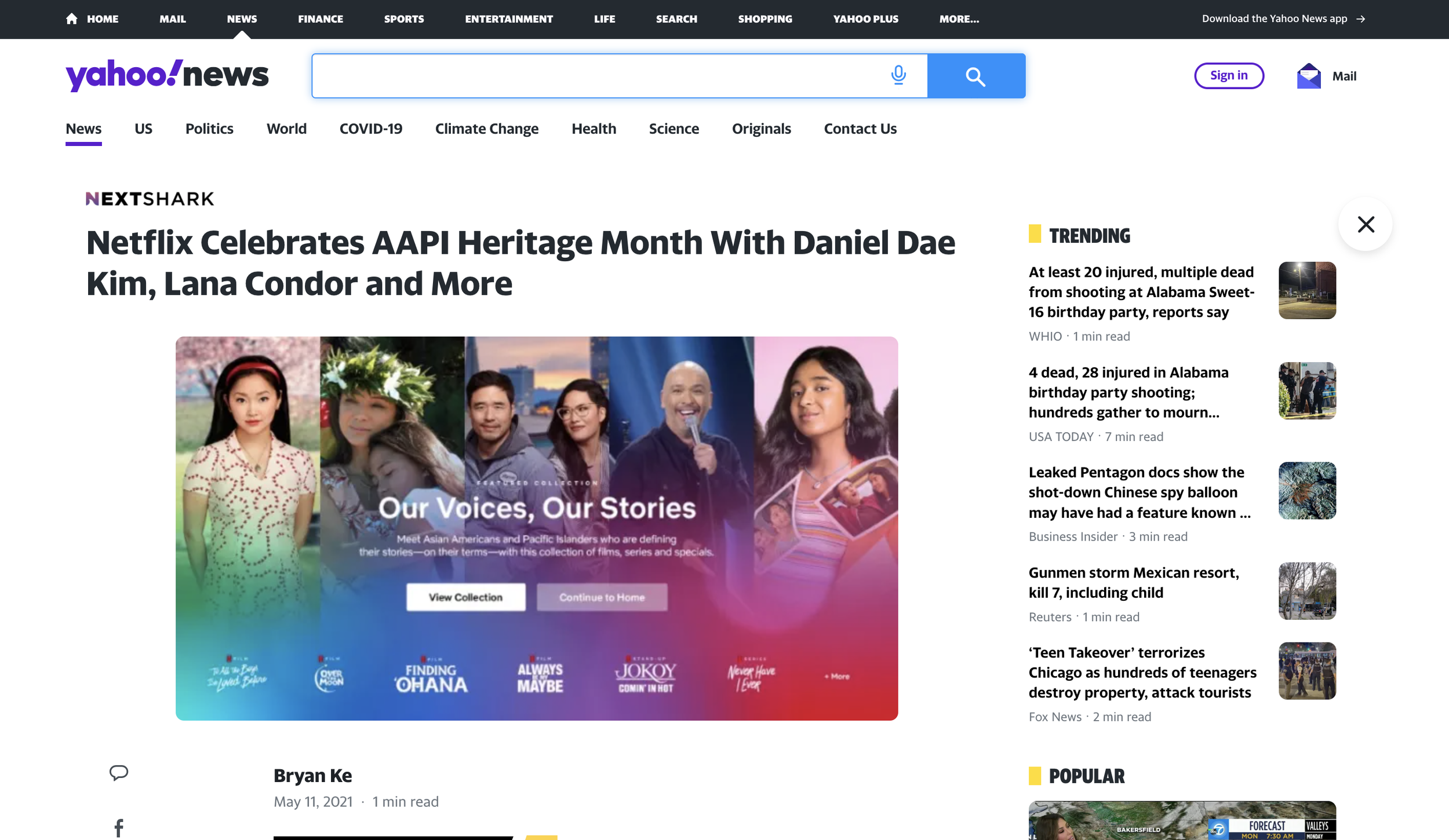Image resolution: width=1449 pixels, height=840 pixels.
Task: Switch to the Originals tab
Action: click(761, 129)
